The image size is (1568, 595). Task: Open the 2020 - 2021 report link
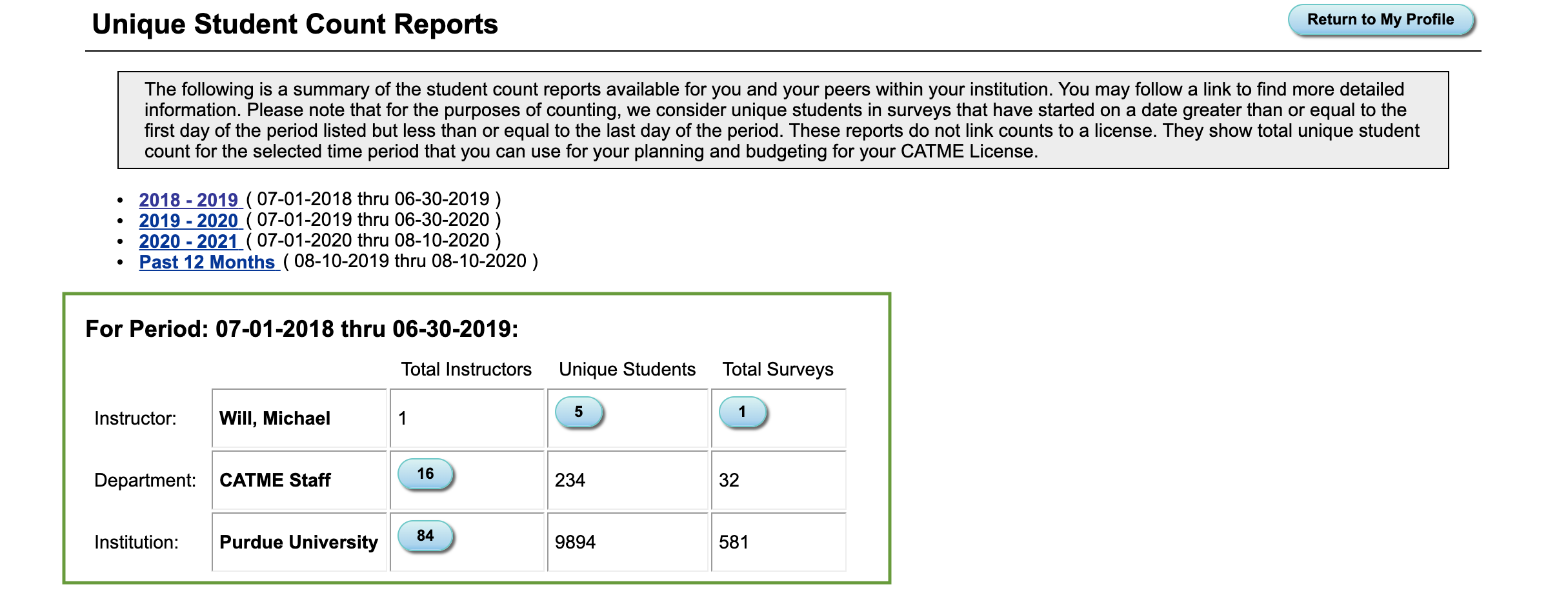pyautogui.click(x=189, y=241)
